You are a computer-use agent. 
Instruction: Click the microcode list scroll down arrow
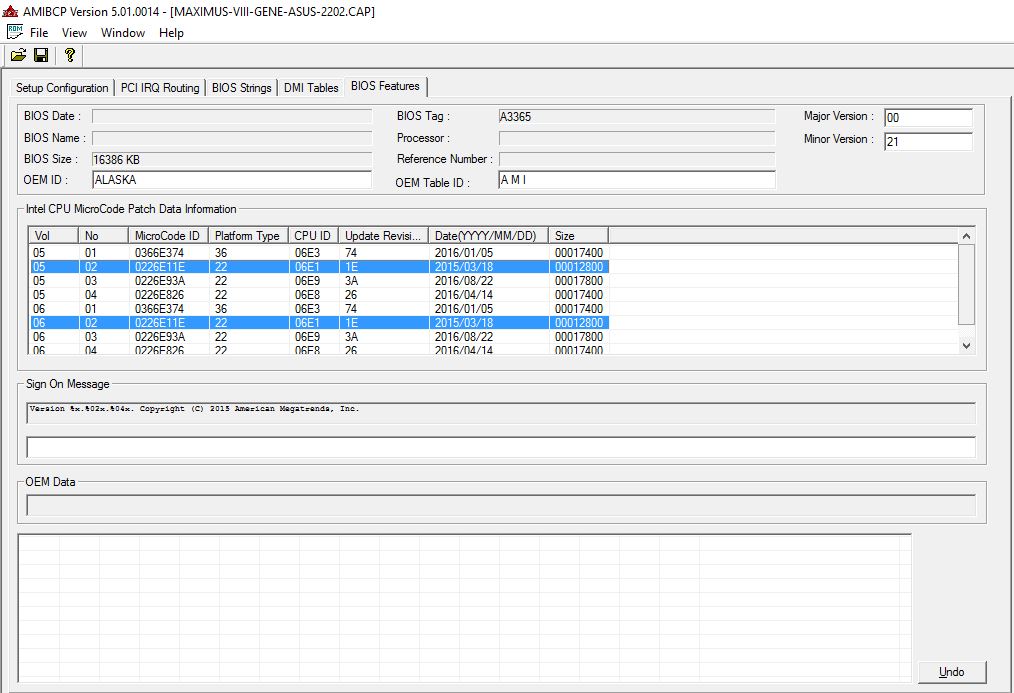[x=966, y=346]
